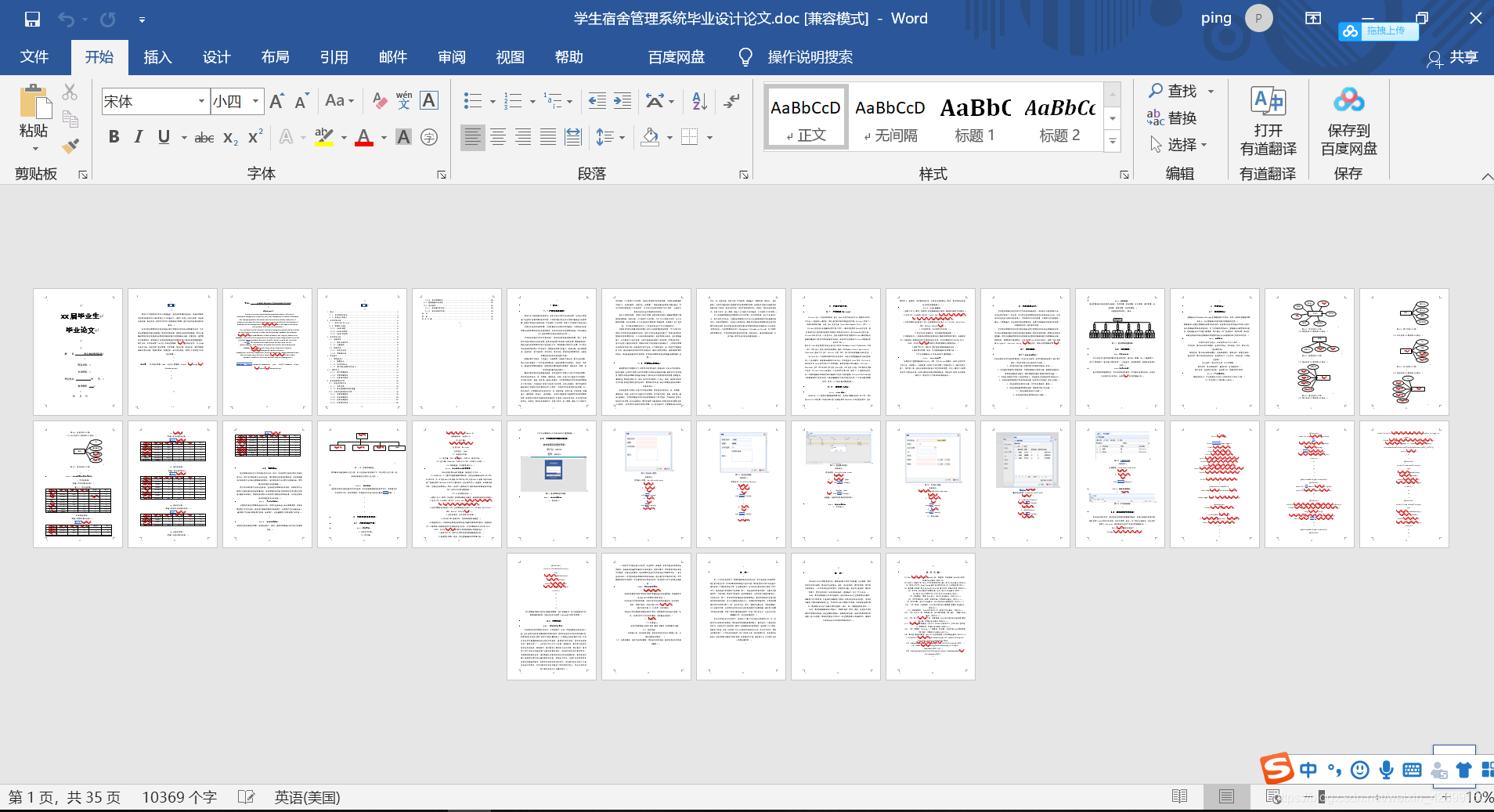The image size is (1494, 812).
Task: Switch to read mode view in status bar
Action: (x=1180, y=796)
